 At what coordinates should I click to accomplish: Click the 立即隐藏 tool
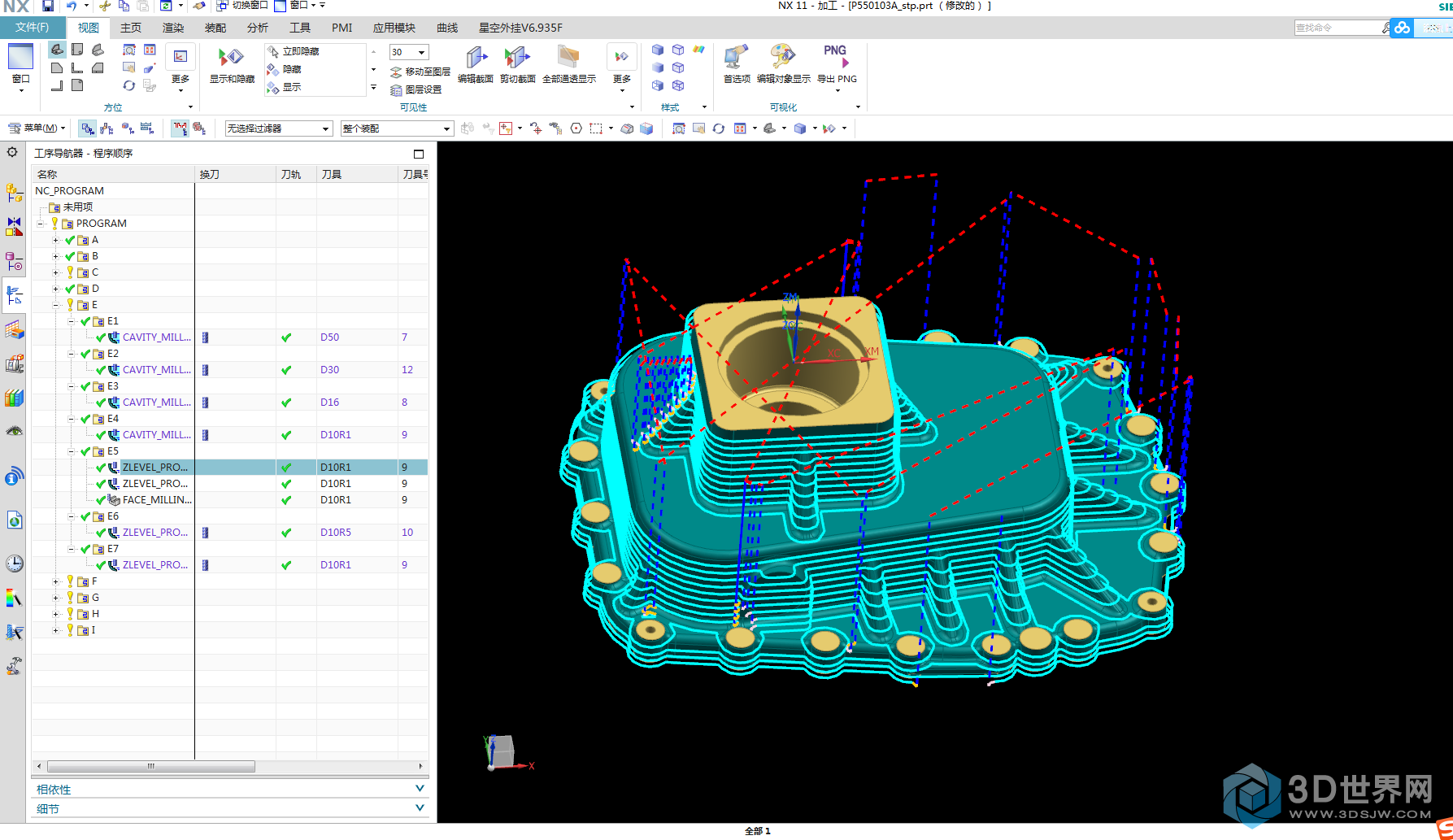[x=294, y=51]
